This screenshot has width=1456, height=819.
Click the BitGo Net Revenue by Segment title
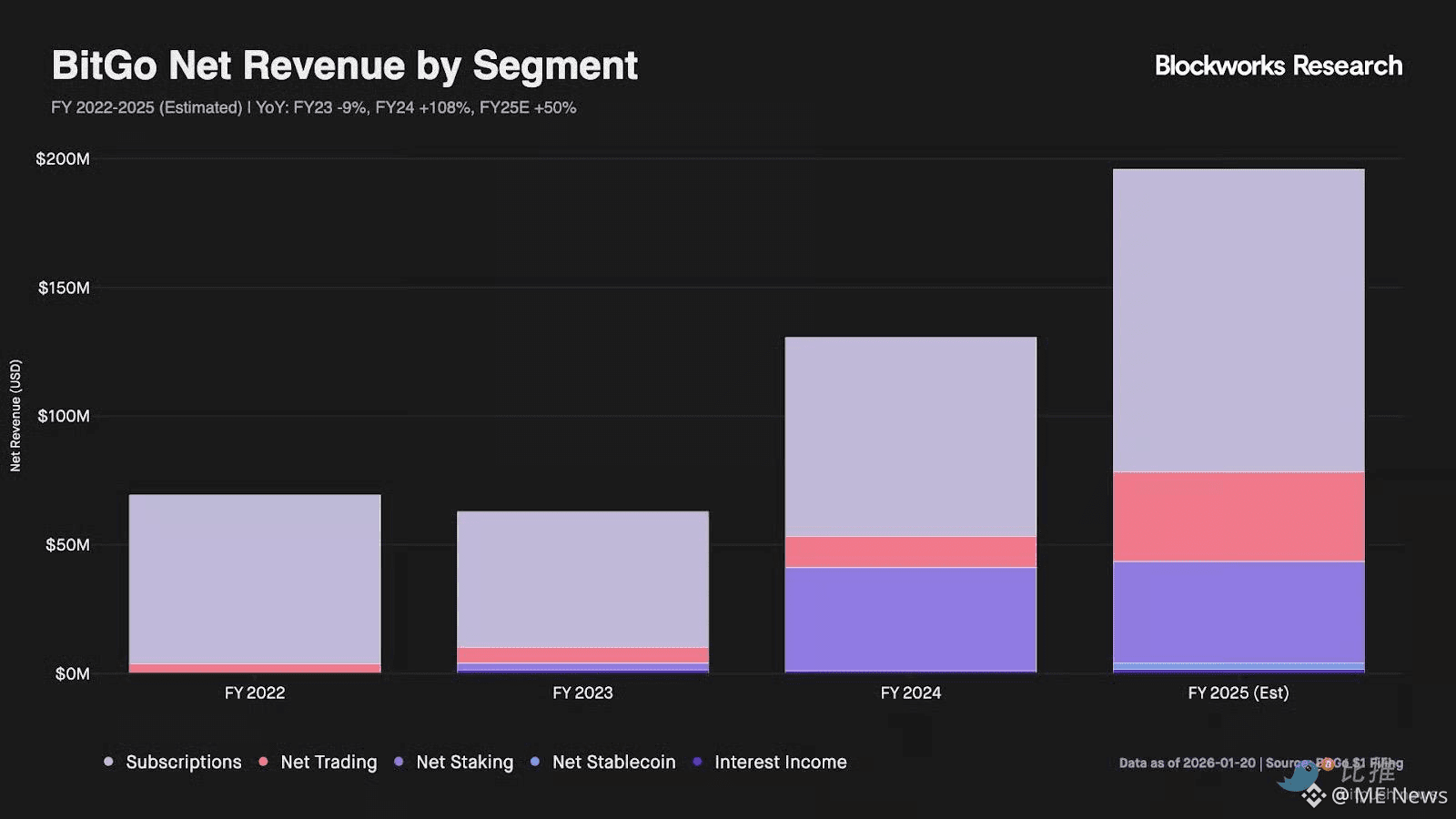[x=344, y=66]
